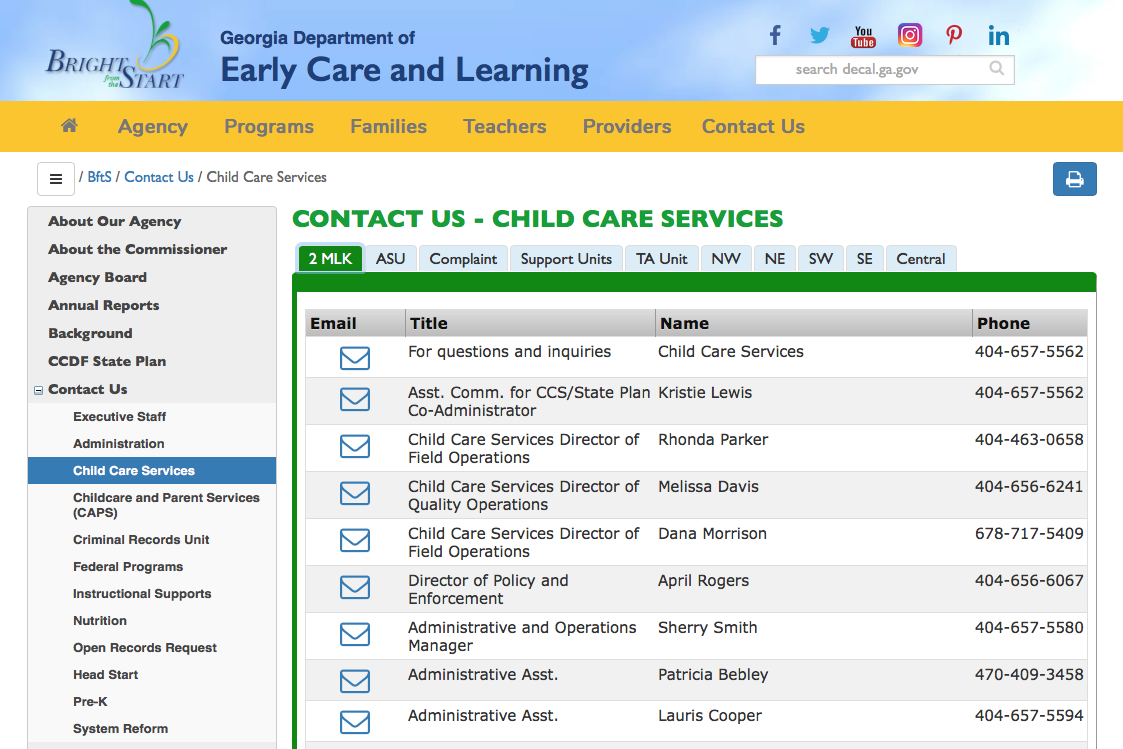
Task: Open About the Commissioner sidebar link
Action: [138, 249]
